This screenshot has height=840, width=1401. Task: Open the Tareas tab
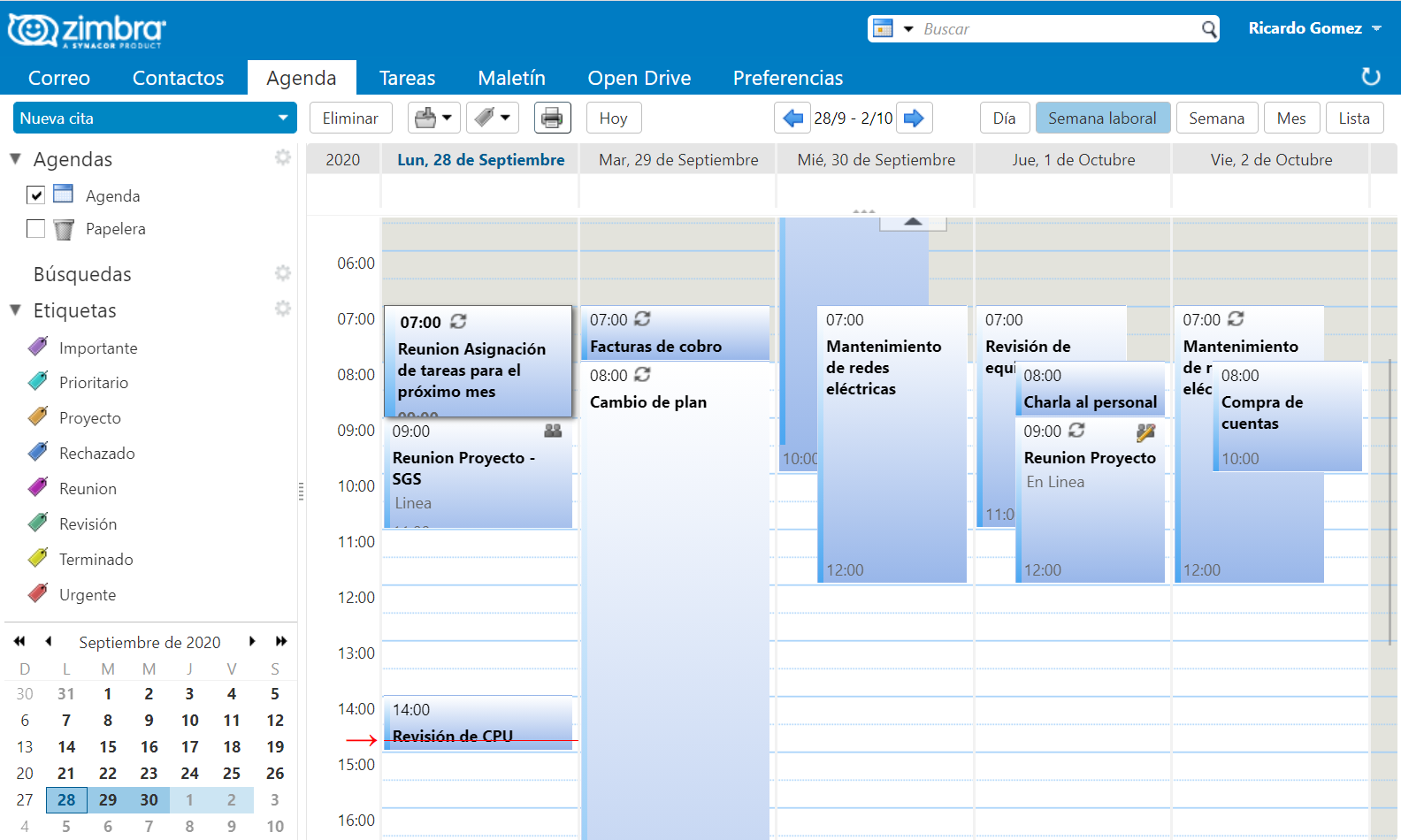(407, 78)
